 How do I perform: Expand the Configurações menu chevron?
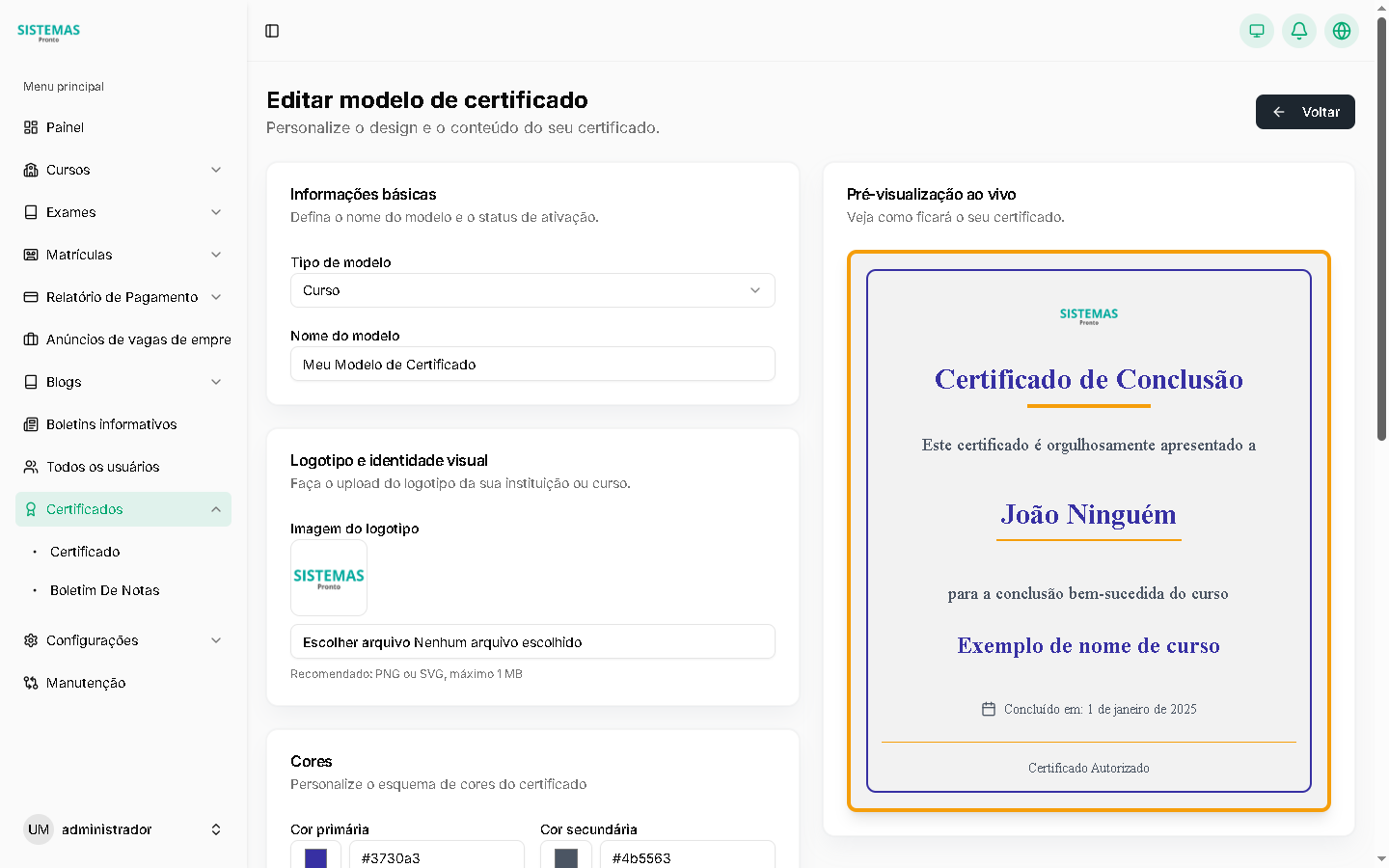tap(216, 640)
